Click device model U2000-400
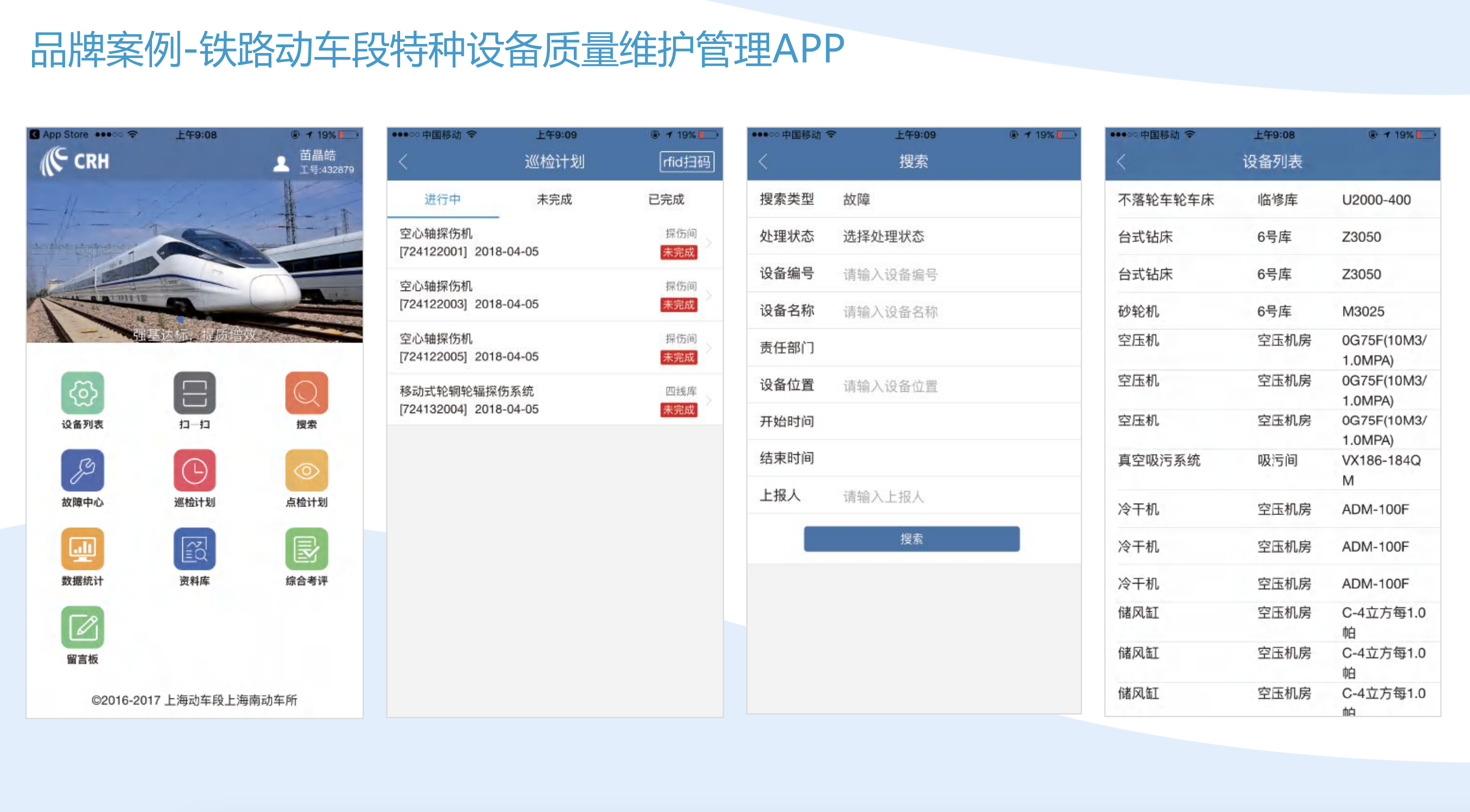Image resolution: width=1470 pixels, height=812 pixels. click(x=1376, y=200)
